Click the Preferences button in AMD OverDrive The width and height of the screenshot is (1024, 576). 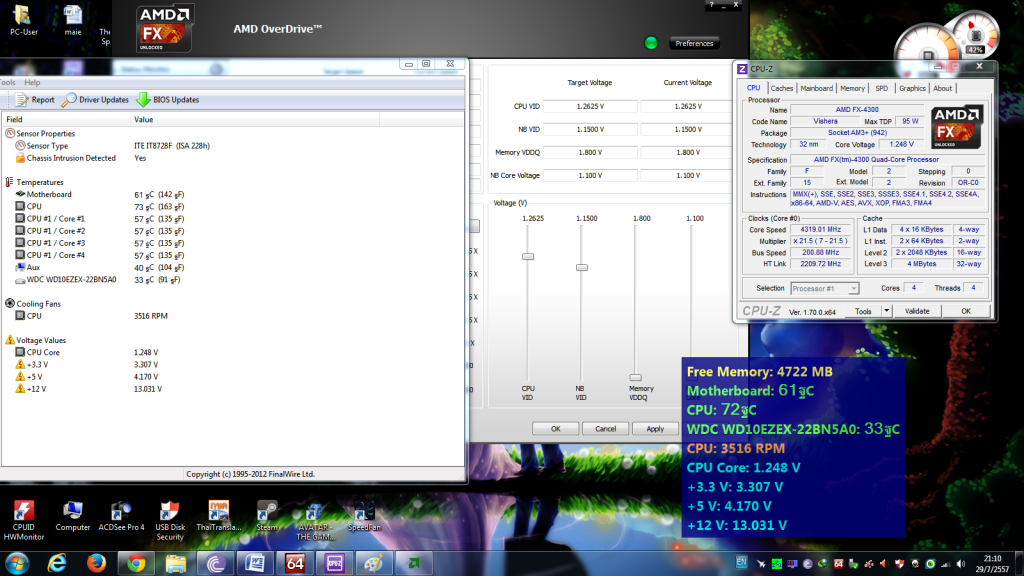694,43
